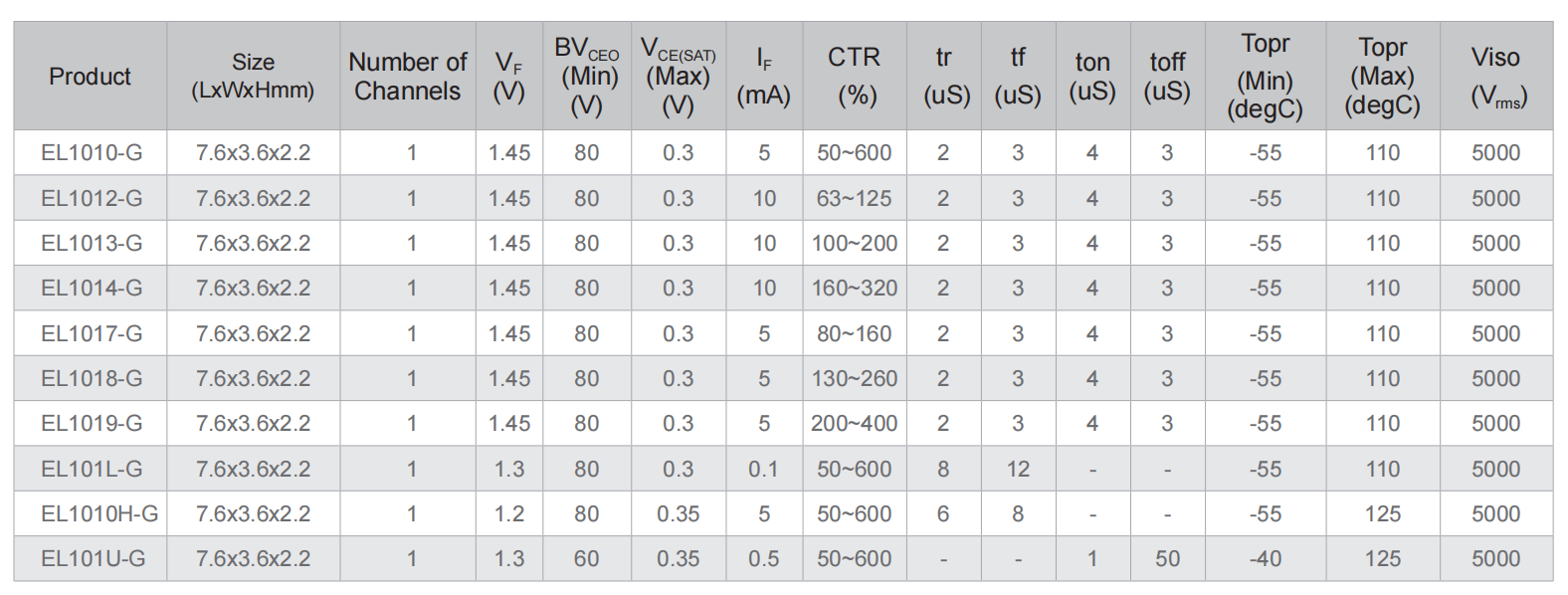Viewport: 1568px width, 595px height.
Task: Open the EL101L-G product entry
Action: [x=91, y=469]
